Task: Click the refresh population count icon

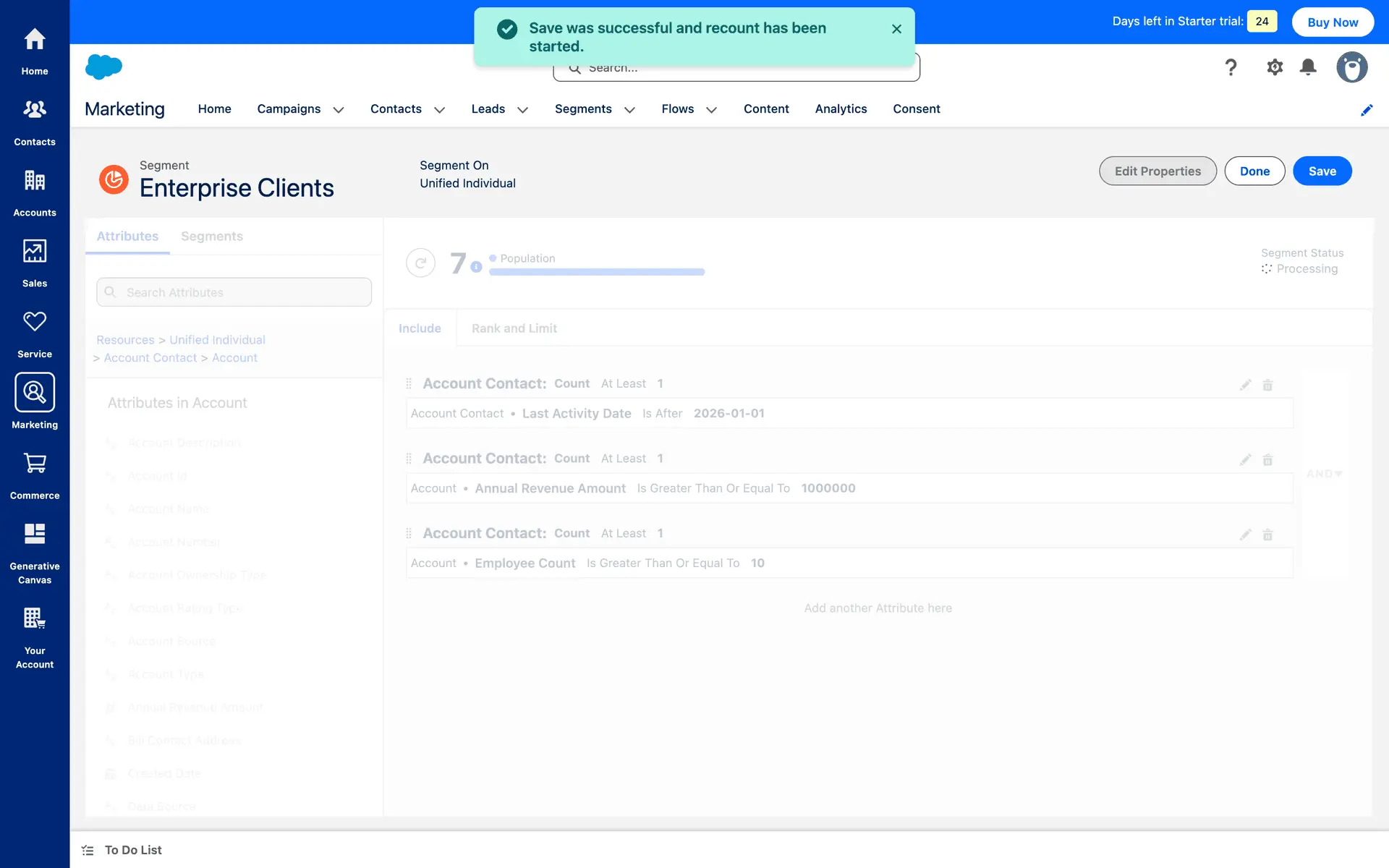Action: [x=420, y=263]
